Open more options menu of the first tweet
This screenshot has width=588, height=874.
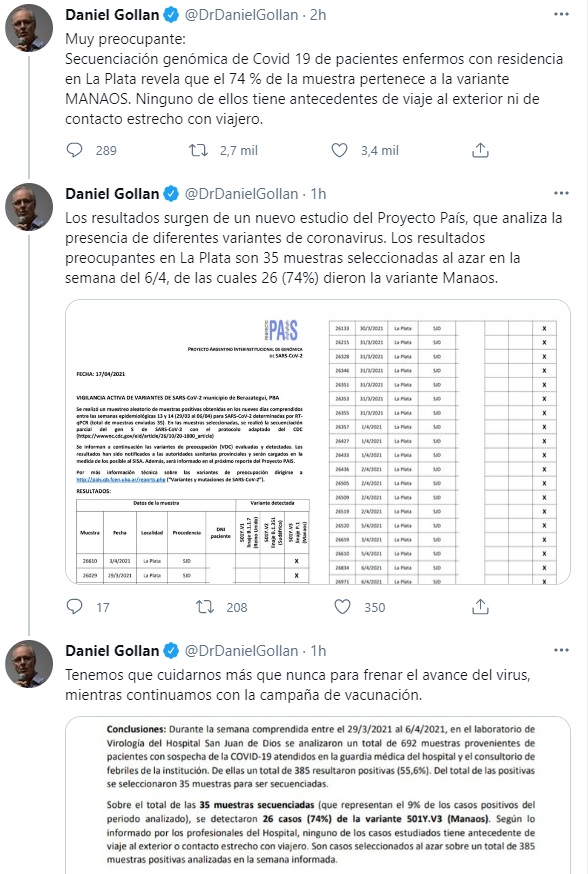561,14
